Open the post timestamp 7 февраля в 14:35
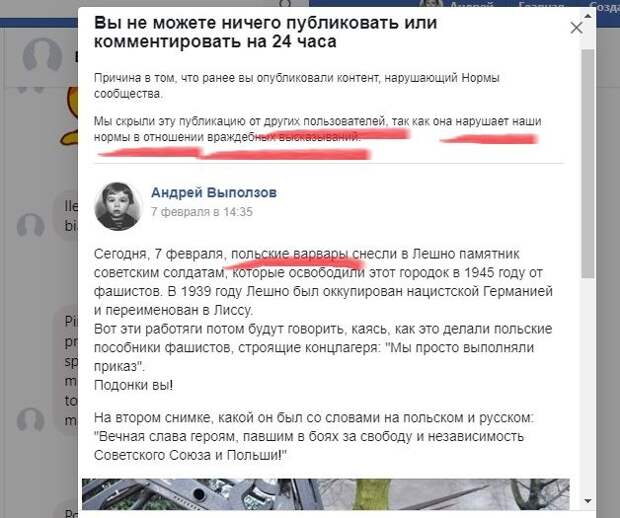Image resolution: width=620 pixels, height=518 pixels. click(x=202, y=212)
